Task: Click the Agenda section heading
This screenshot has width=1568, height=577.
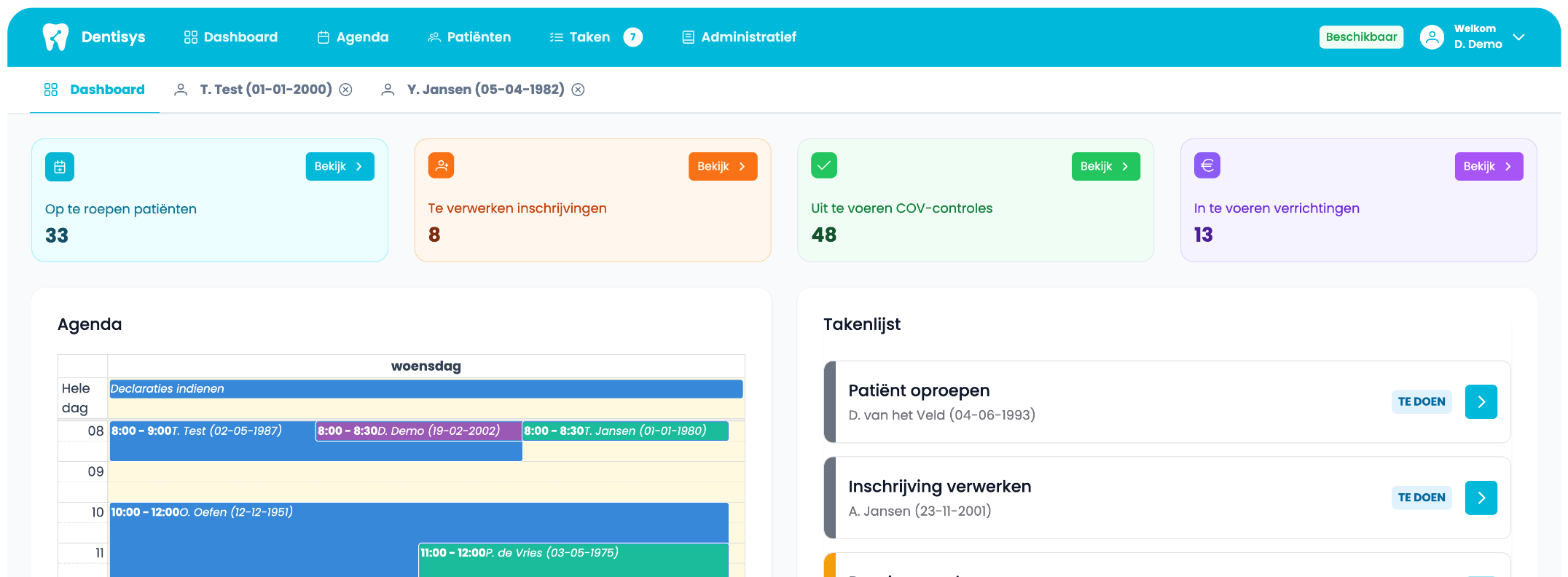Action: click(90, 324)
